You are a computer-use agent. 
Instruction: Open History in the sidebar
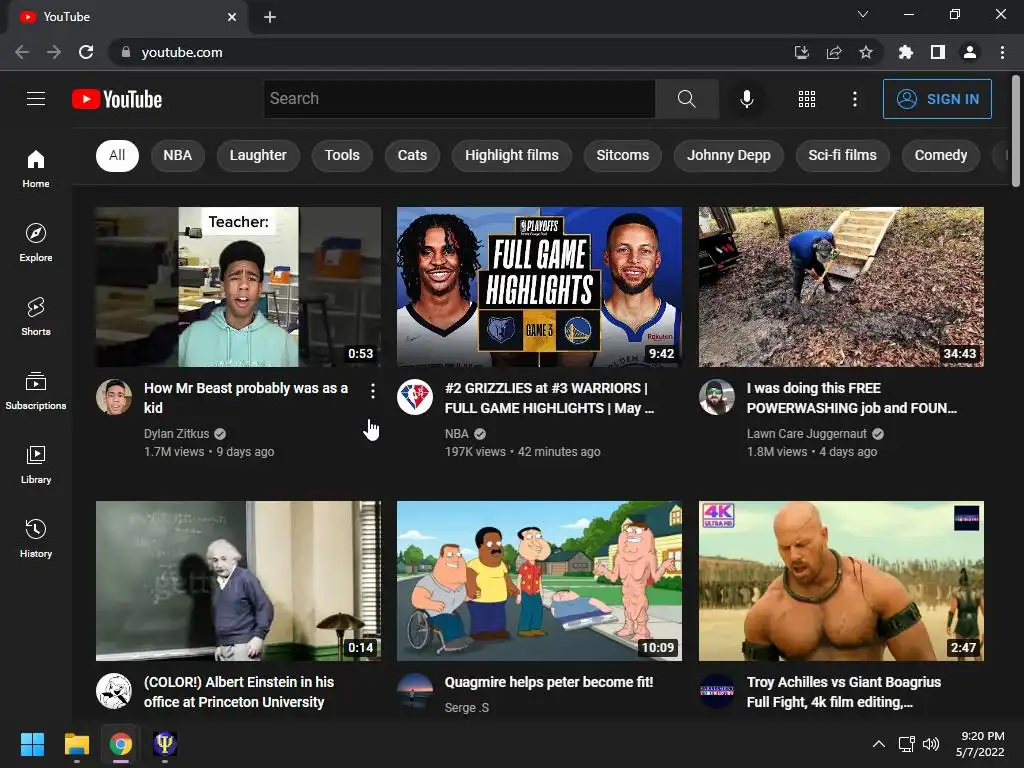[36, 539]
